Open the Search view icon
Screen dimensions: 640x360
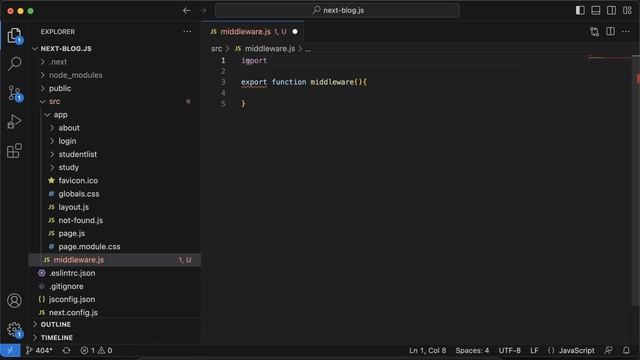tap(15, 64)
